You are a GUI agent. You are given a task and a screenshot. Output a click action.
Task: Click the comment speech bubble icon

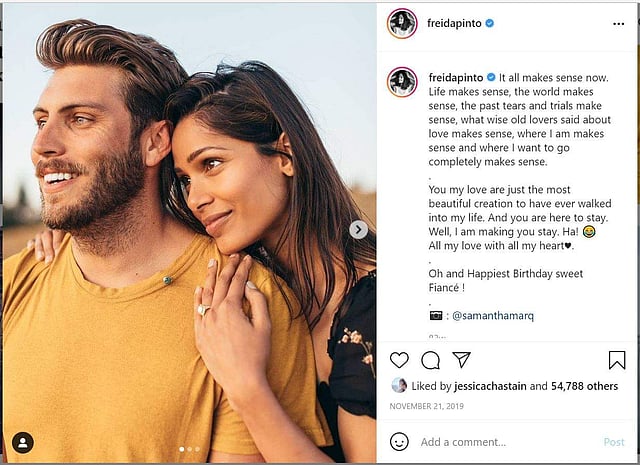[x=430, y=360]
